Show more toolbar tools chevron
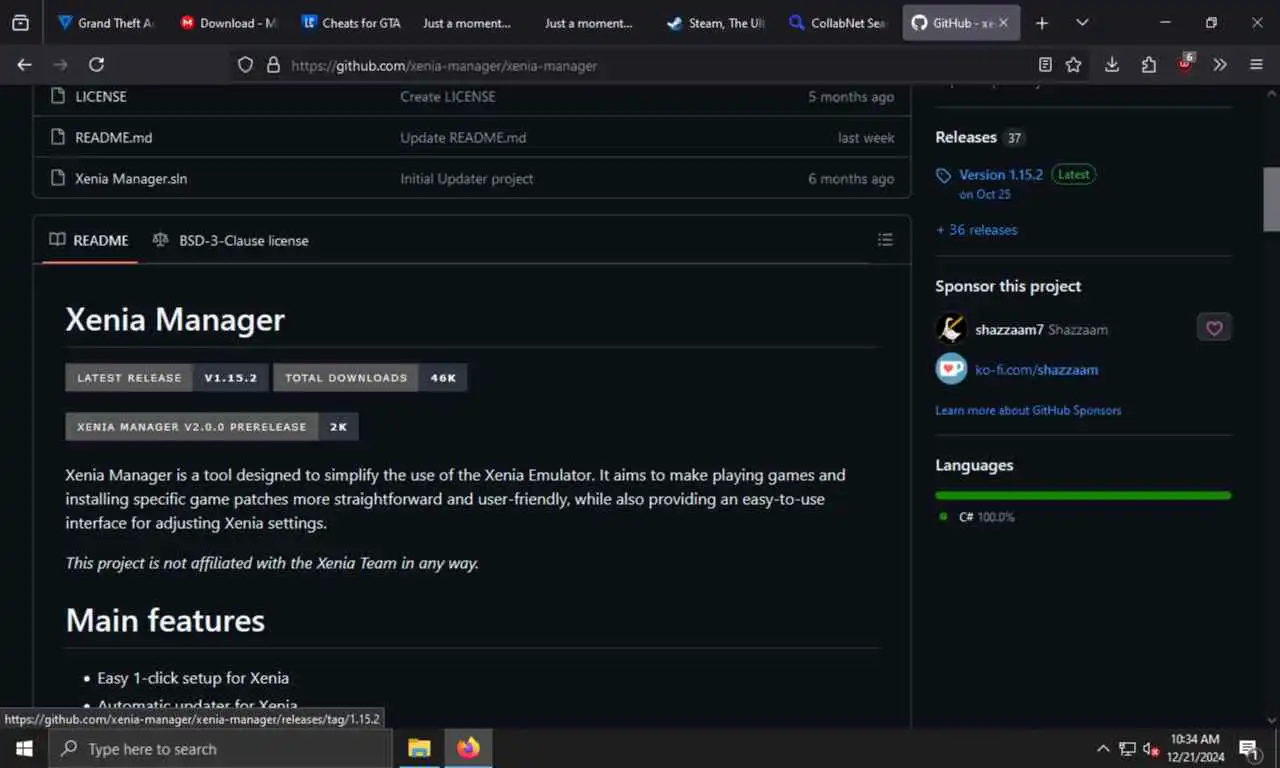 (1220, 65)
